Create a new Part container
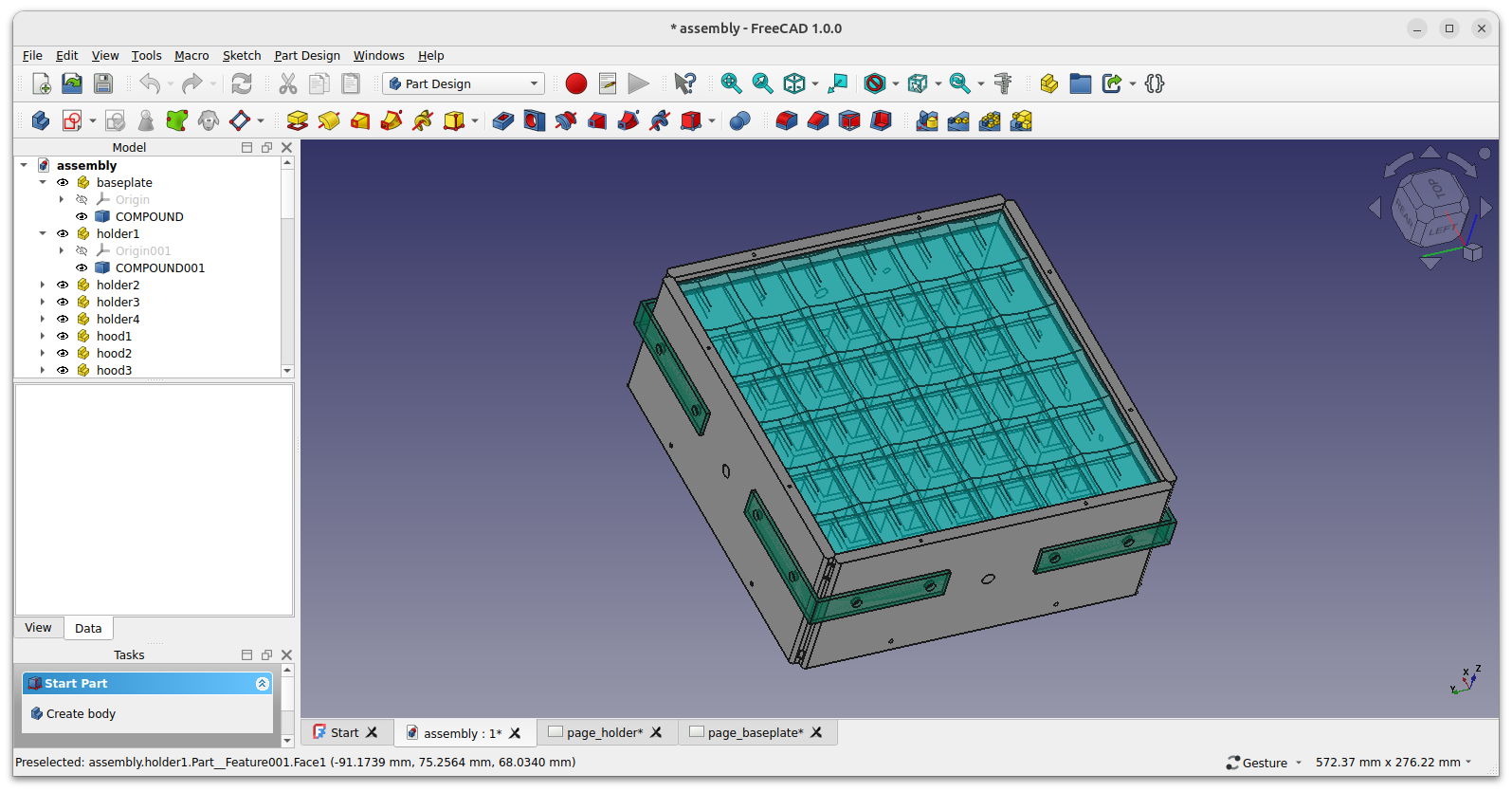 tap(1048, 83)
